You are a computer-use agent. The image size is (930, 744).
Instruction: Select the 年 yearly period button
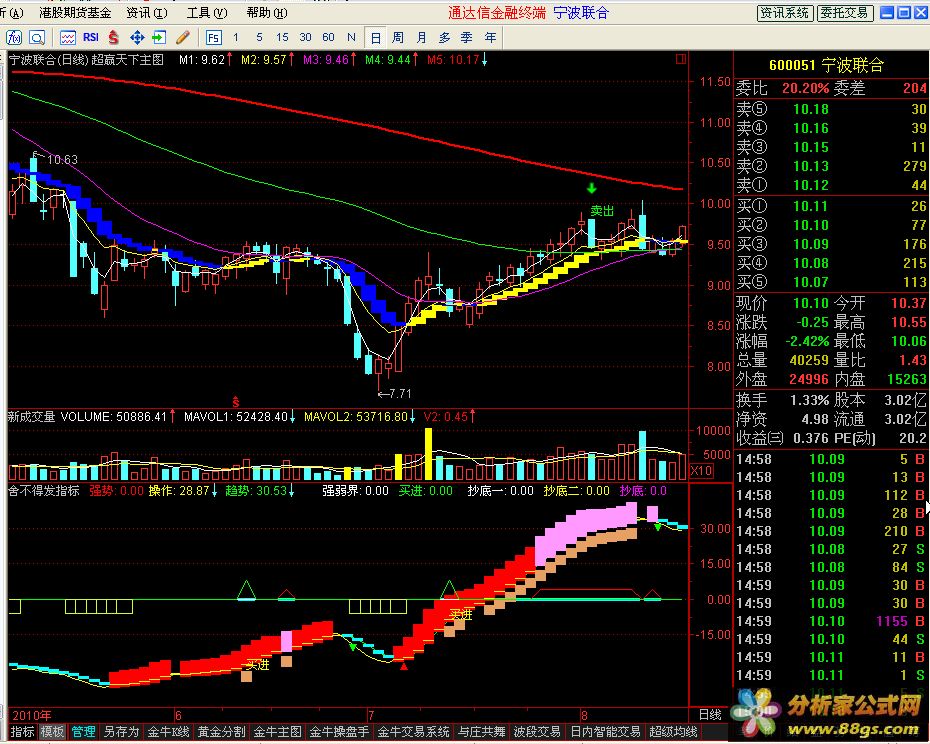tap(491, 37)
